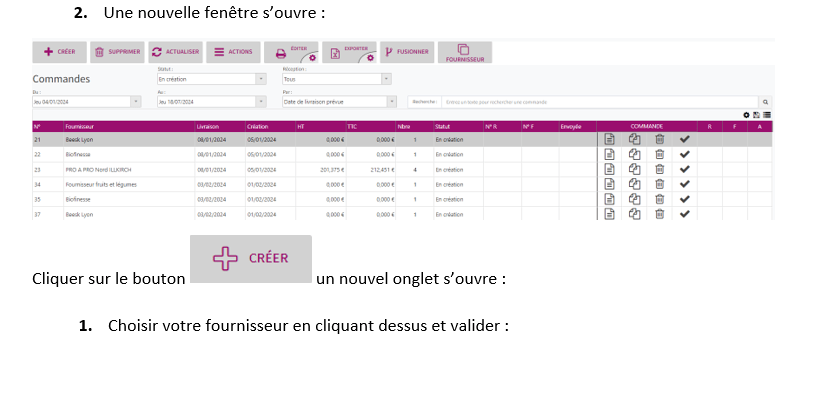Click the SUPPRIMER toolbar button
The image size is (824, 394).
pyautogui.click(x=117, y=52)
